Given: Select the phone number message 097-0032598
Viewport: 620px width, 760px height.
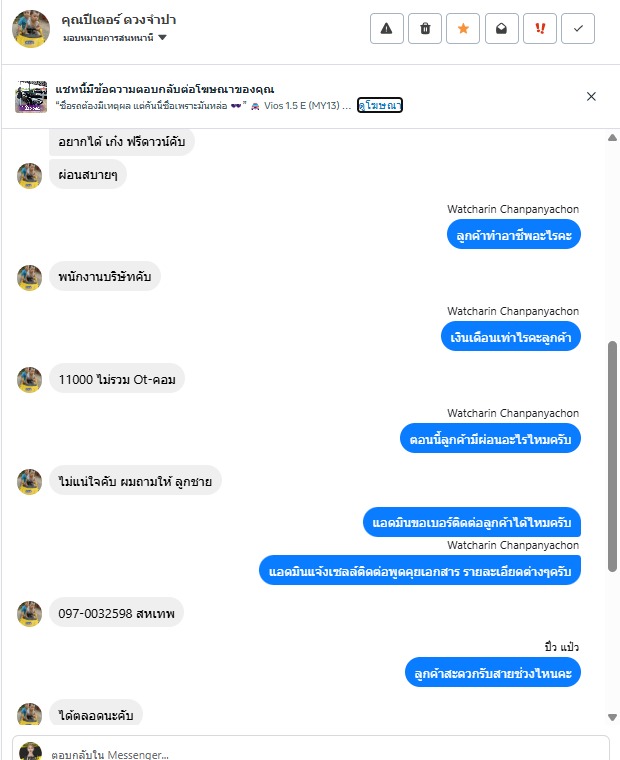Looking at the screenshot, I should [x=116, y=613].
